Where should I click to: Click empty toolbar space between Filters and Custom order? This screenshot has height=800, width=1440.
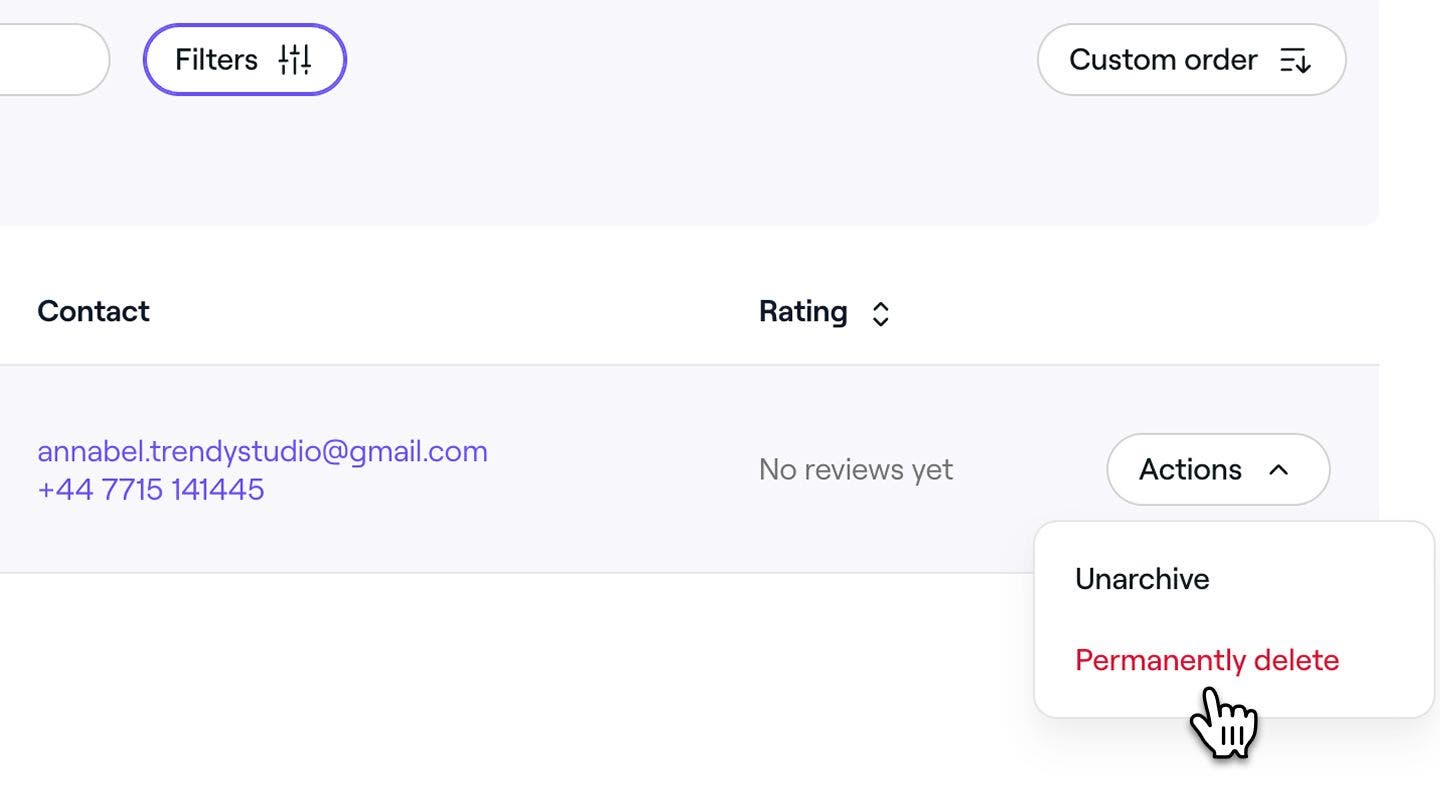[690, 60]
